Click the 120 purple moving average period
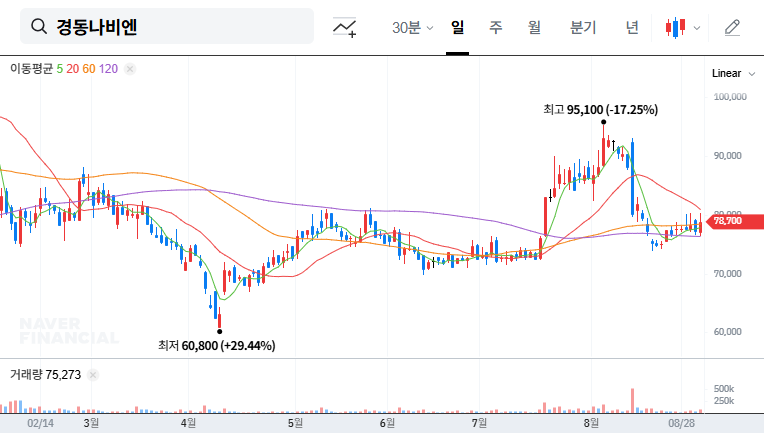Viewport: 764px width, 433px height. tap(109, 69)
